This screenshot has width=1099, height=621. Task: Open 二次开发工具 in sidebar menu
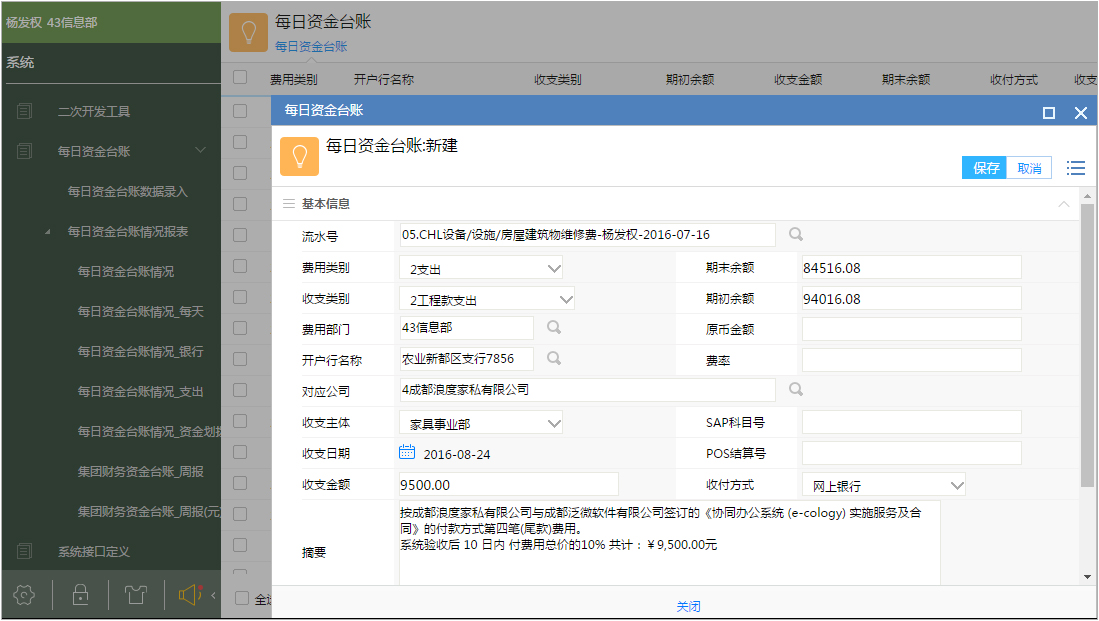pos(94,111)
